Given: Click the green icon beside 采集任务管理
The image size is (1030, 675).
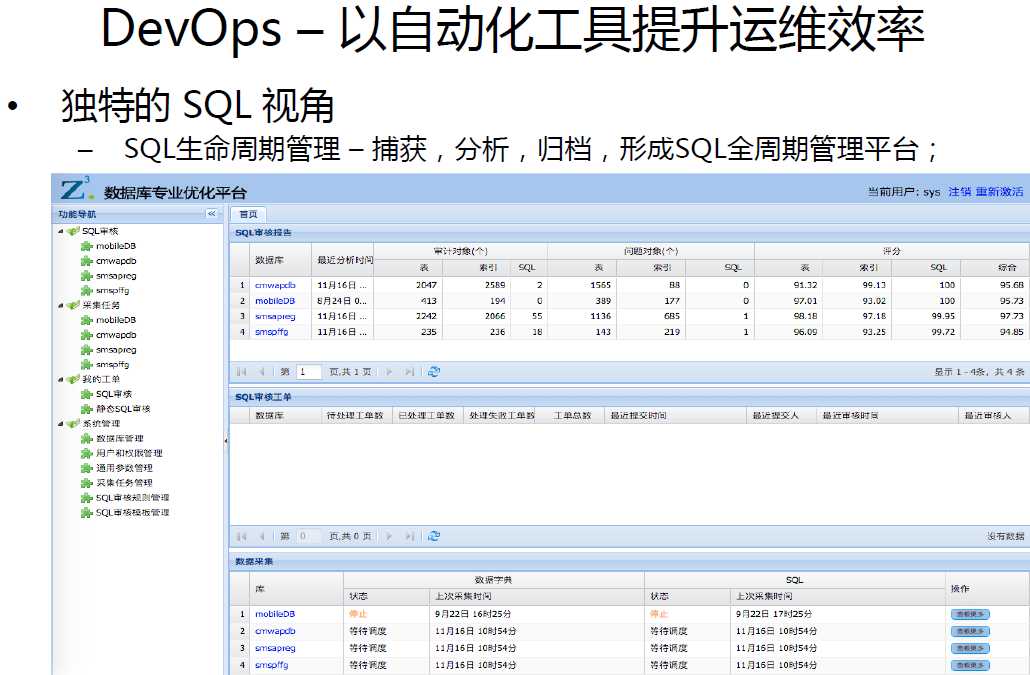Looking at the screenshot, I should pos(87,483).
